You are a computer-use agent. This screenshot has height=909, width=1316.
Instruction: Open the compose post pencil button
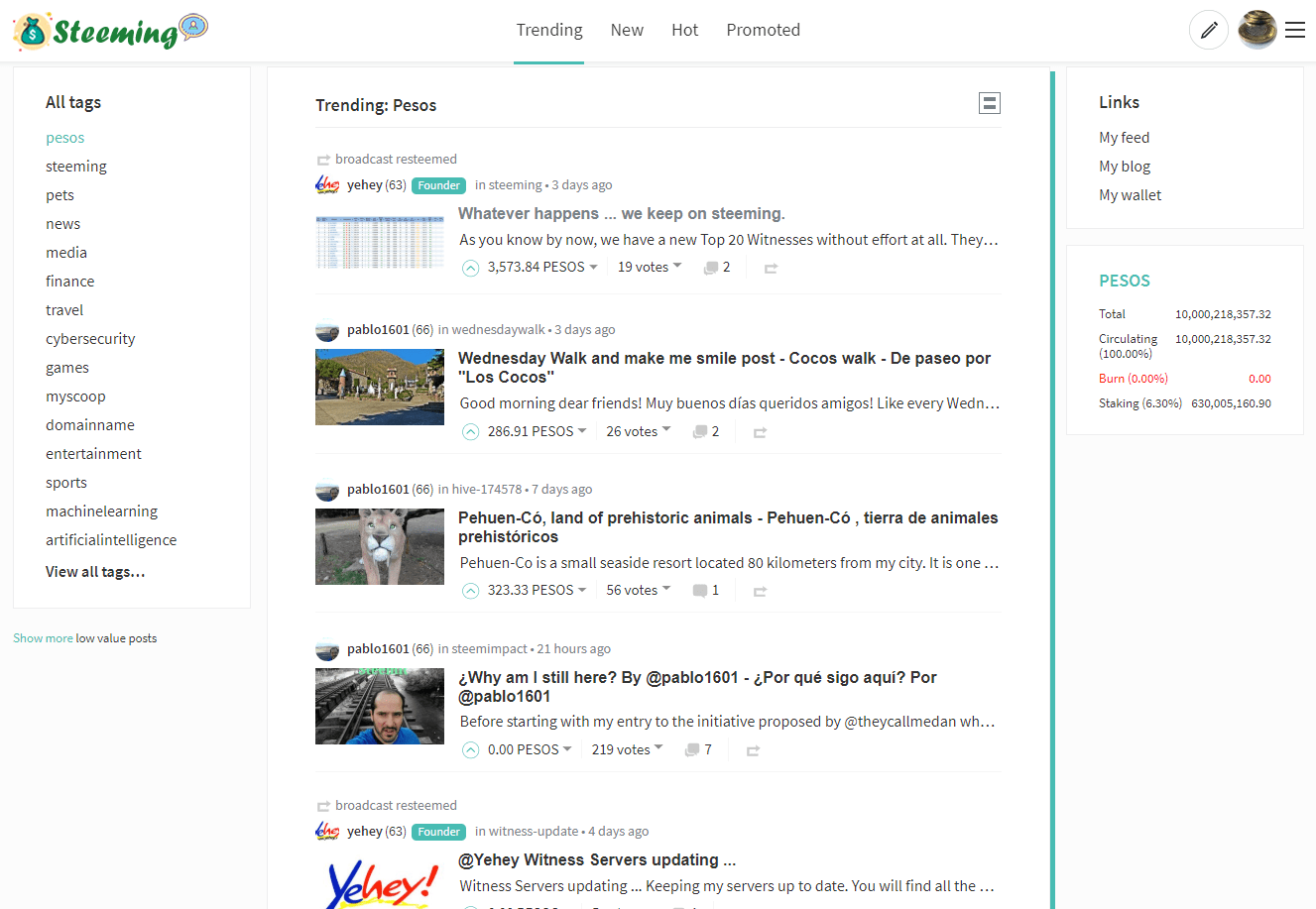click(x=1209, y=30)
